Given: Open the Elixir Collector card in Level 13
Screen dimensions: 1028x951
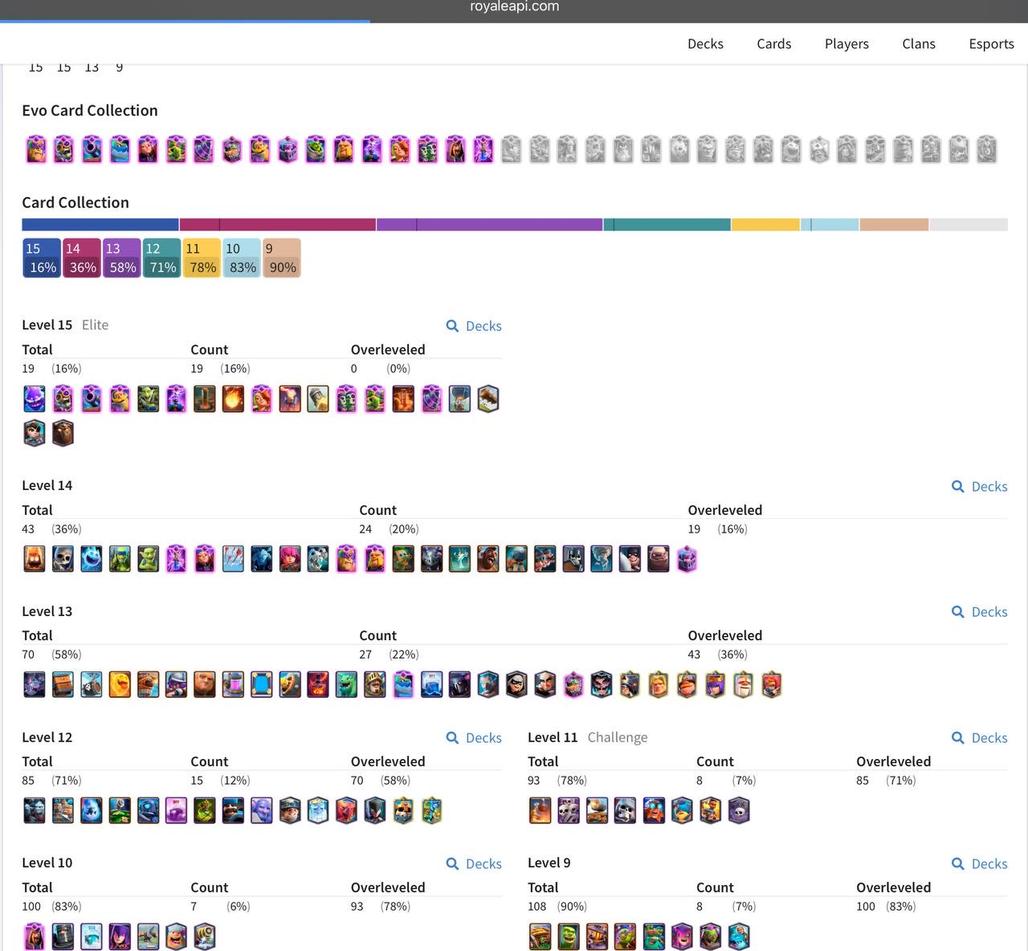Looking at the screenshot, I should pos(233,684).
